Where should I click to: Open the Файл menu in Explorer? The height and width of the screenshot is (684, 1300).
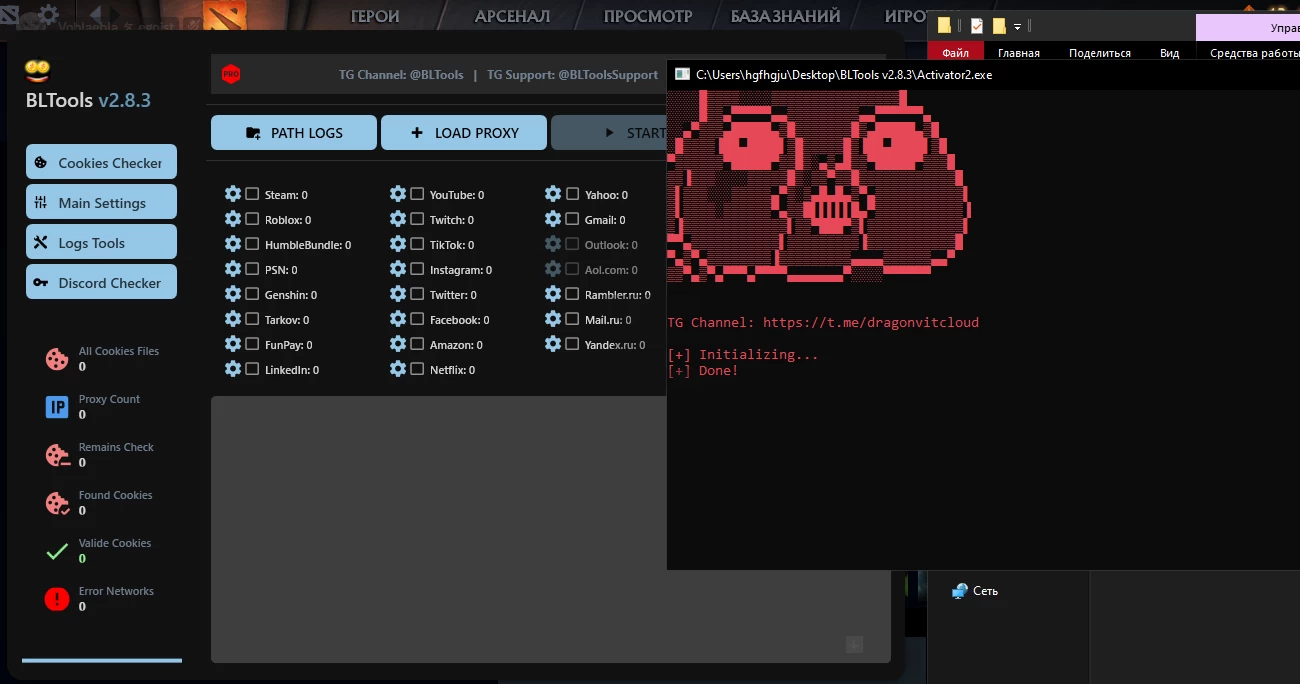coord(955,53)
